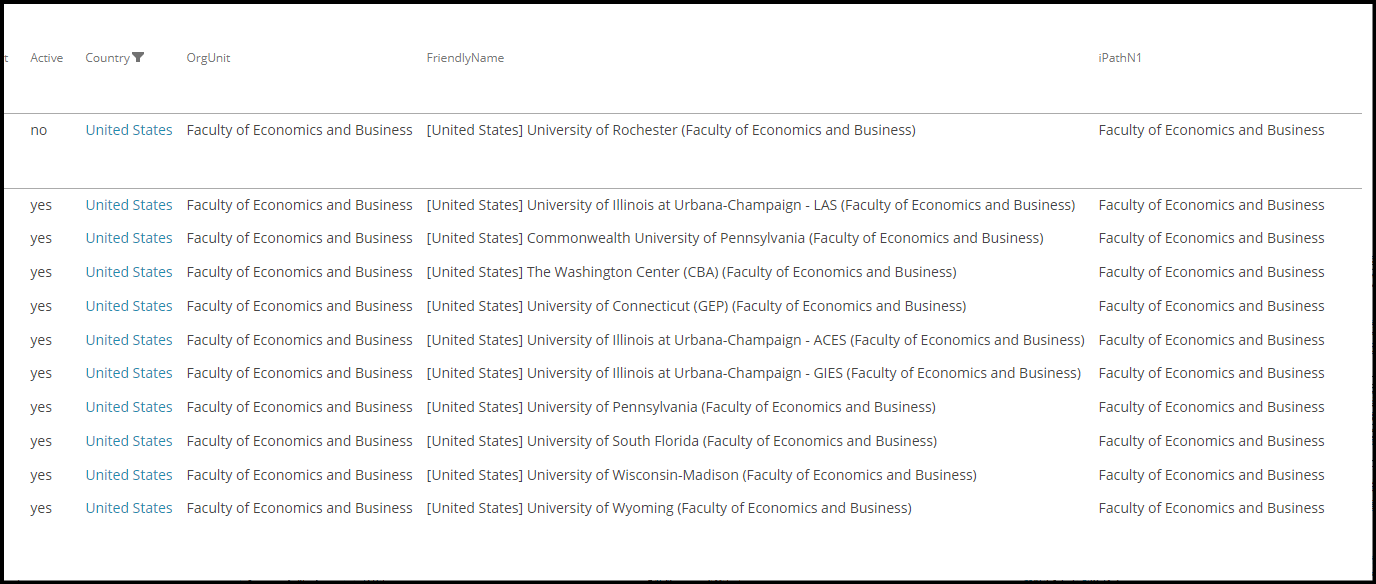The width and height of the screenshot is (1376, 584).
Task: Open United States link for Commonwealth University of Pennsylvania
Action: pyautogui.click(x=129, y=238)
